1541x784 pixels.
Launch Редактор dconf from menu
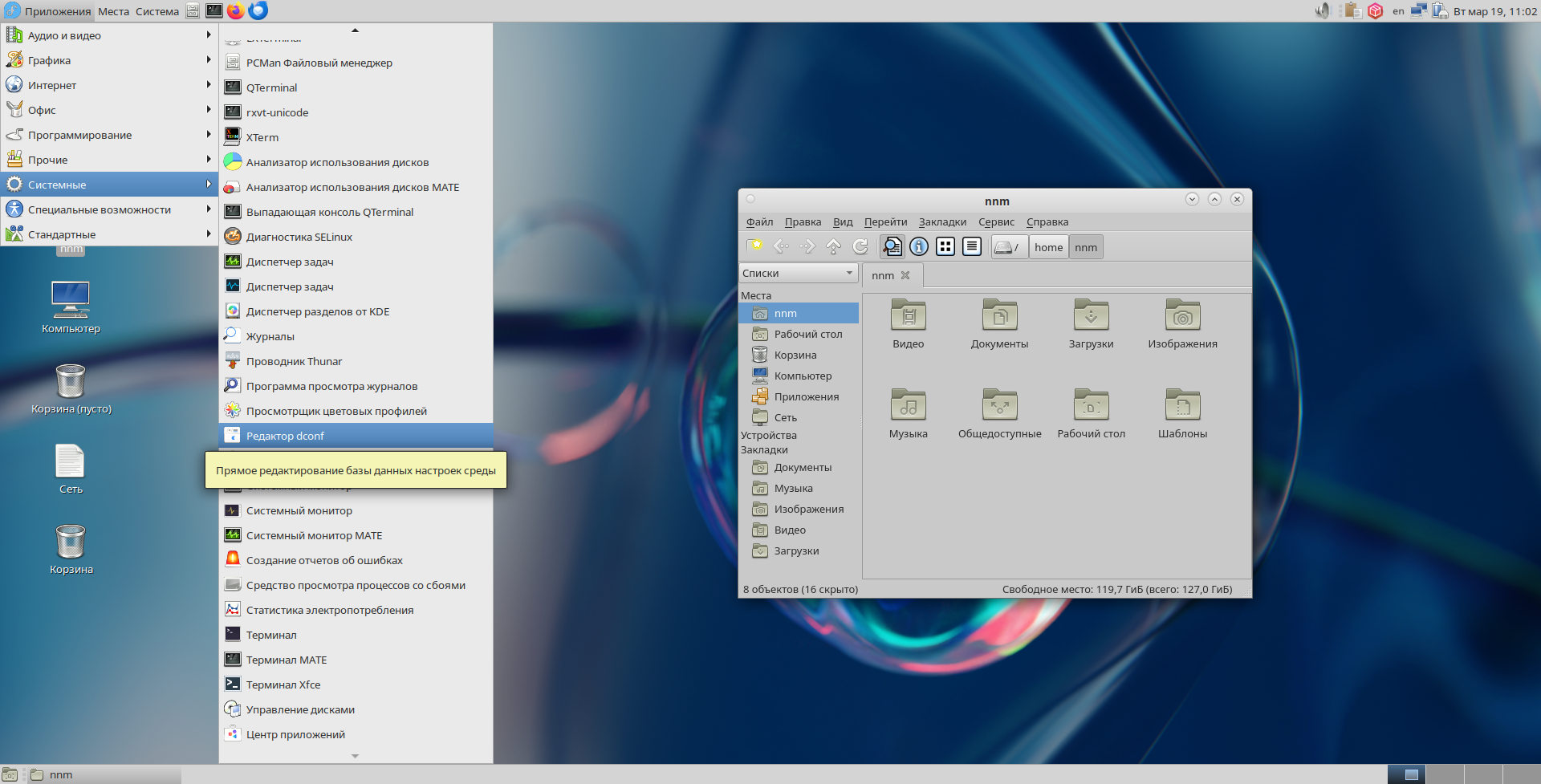tap(285, 436)
